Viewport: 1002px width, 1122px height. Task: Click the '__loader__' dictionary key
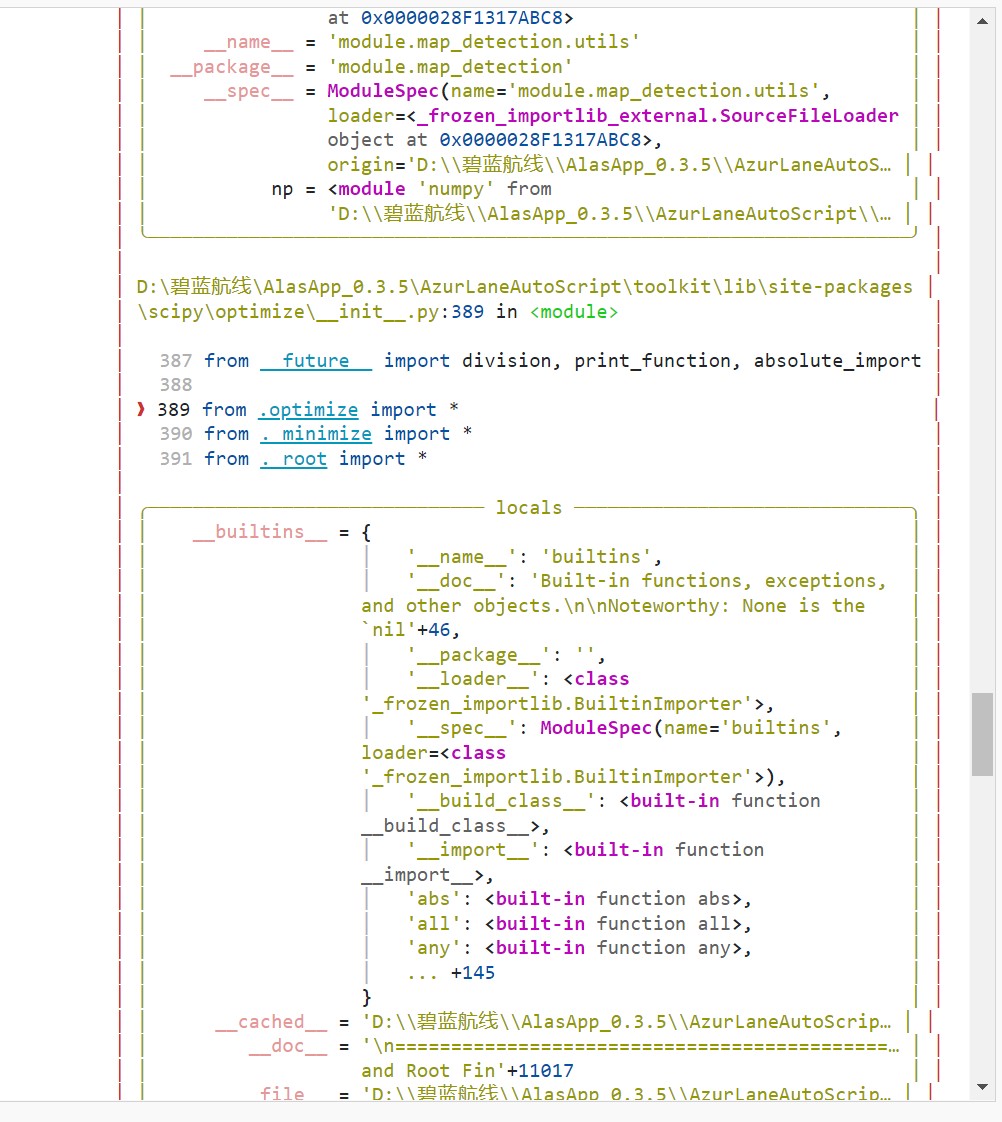pyautogui.click(x=473, y=679)
